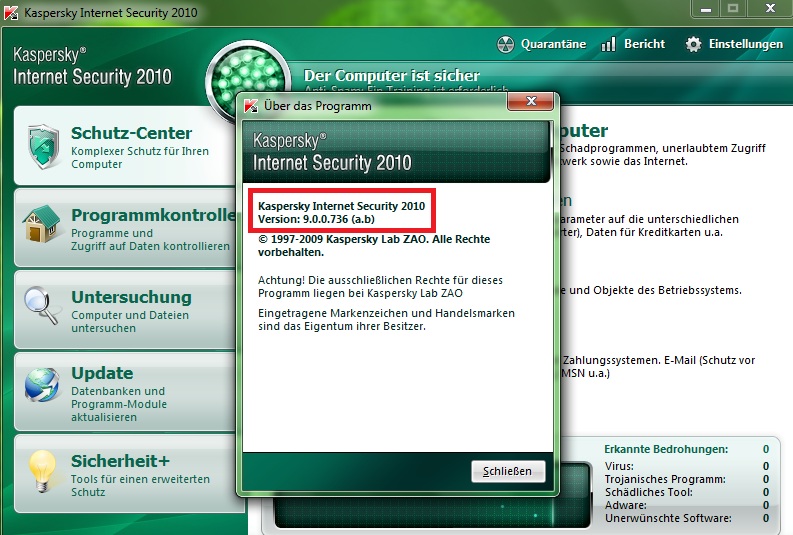Click the Schutz-Center shield icon
The image size is (793, 535).
(43, 147)
